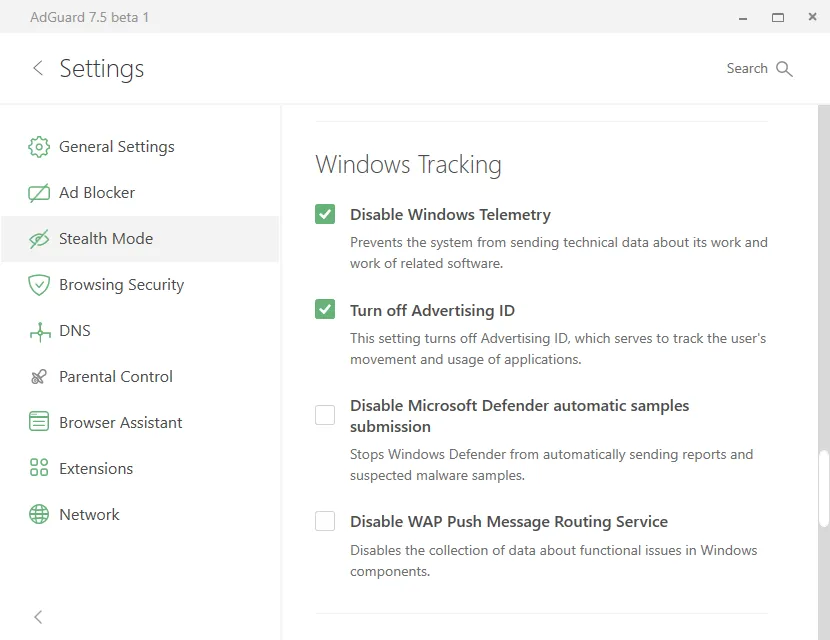Click the General Settings gear icon

point(39,147)
